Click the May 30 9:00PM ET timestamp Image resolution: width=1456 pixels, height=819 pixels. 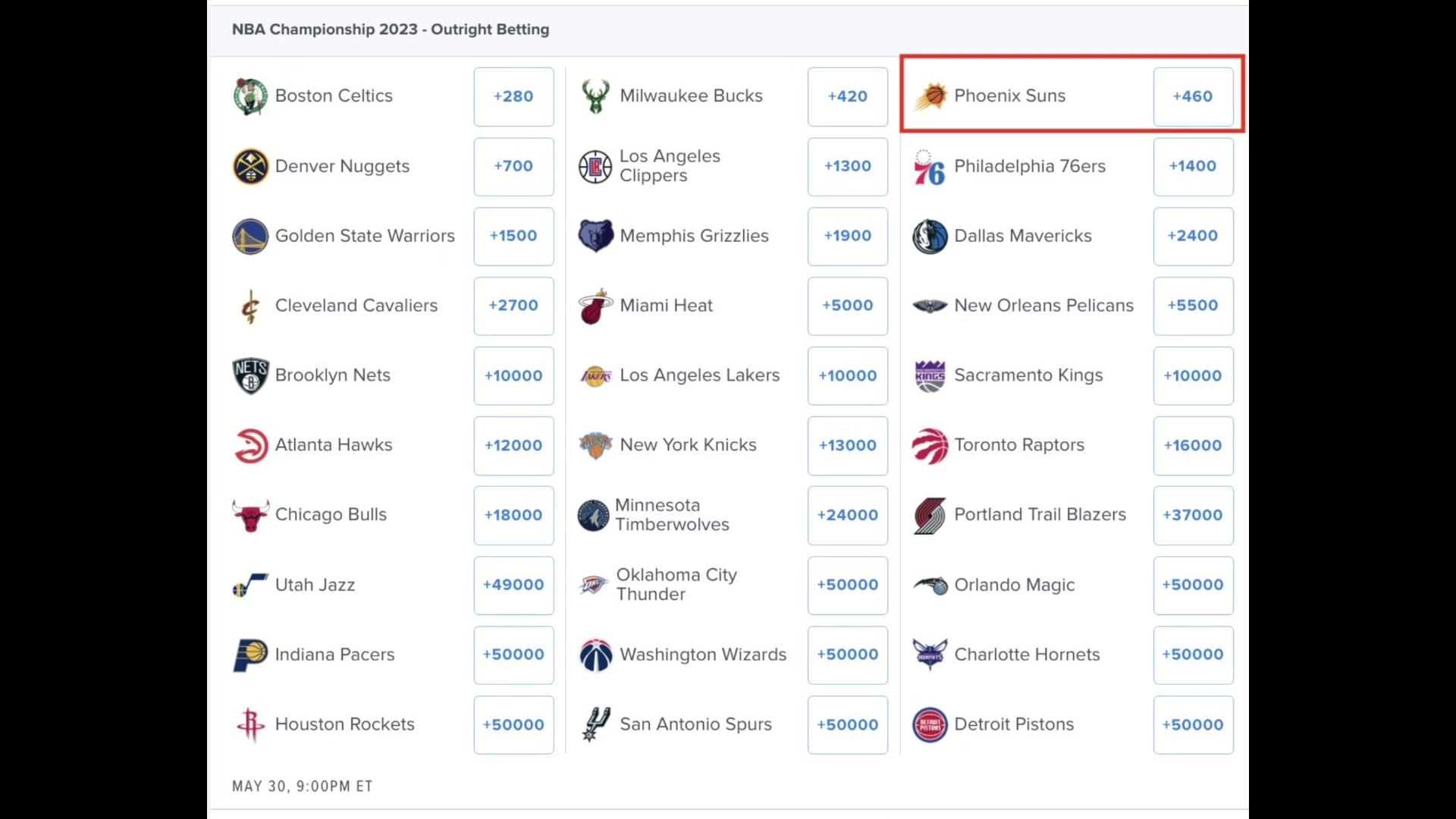click(302, 786)
